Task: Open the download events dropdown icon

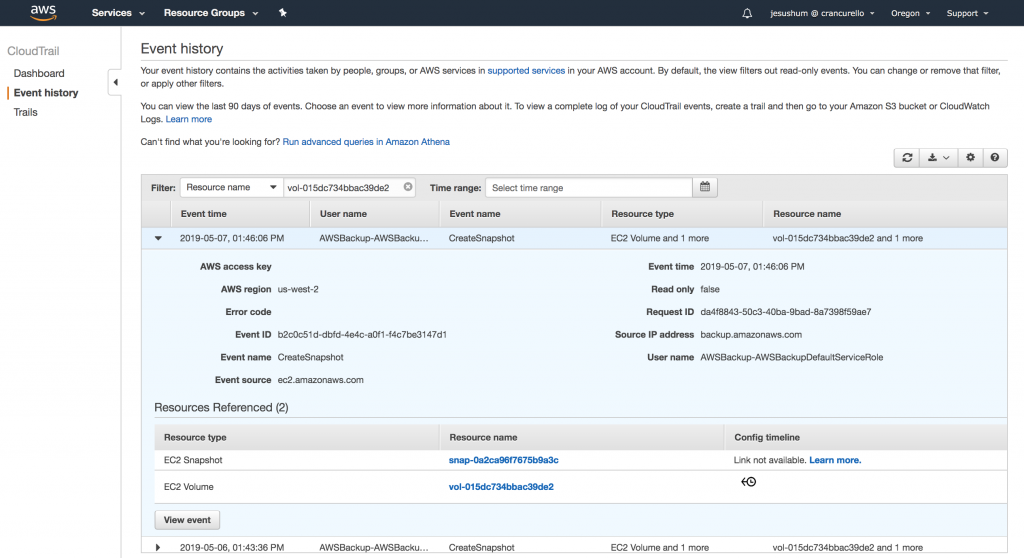Action: [937, 158]
